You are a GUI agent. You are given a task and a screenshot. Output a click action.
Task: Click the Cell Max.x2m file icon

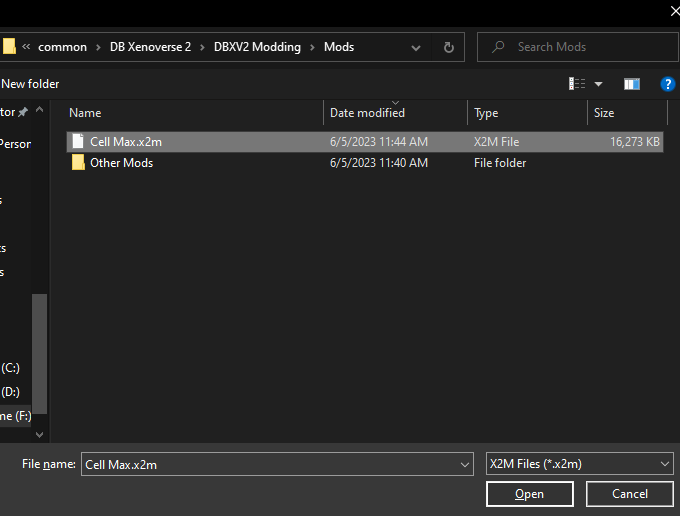click(x=78, y=141)
